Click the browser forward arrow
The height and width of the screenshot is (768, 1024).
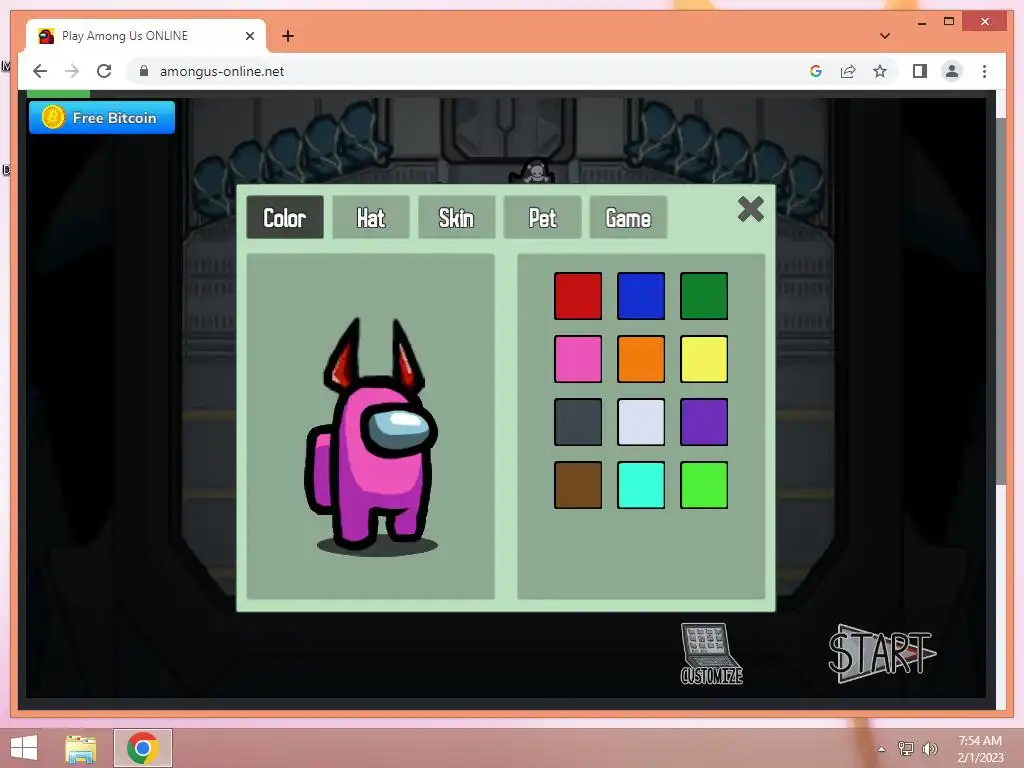click(72, 71)
